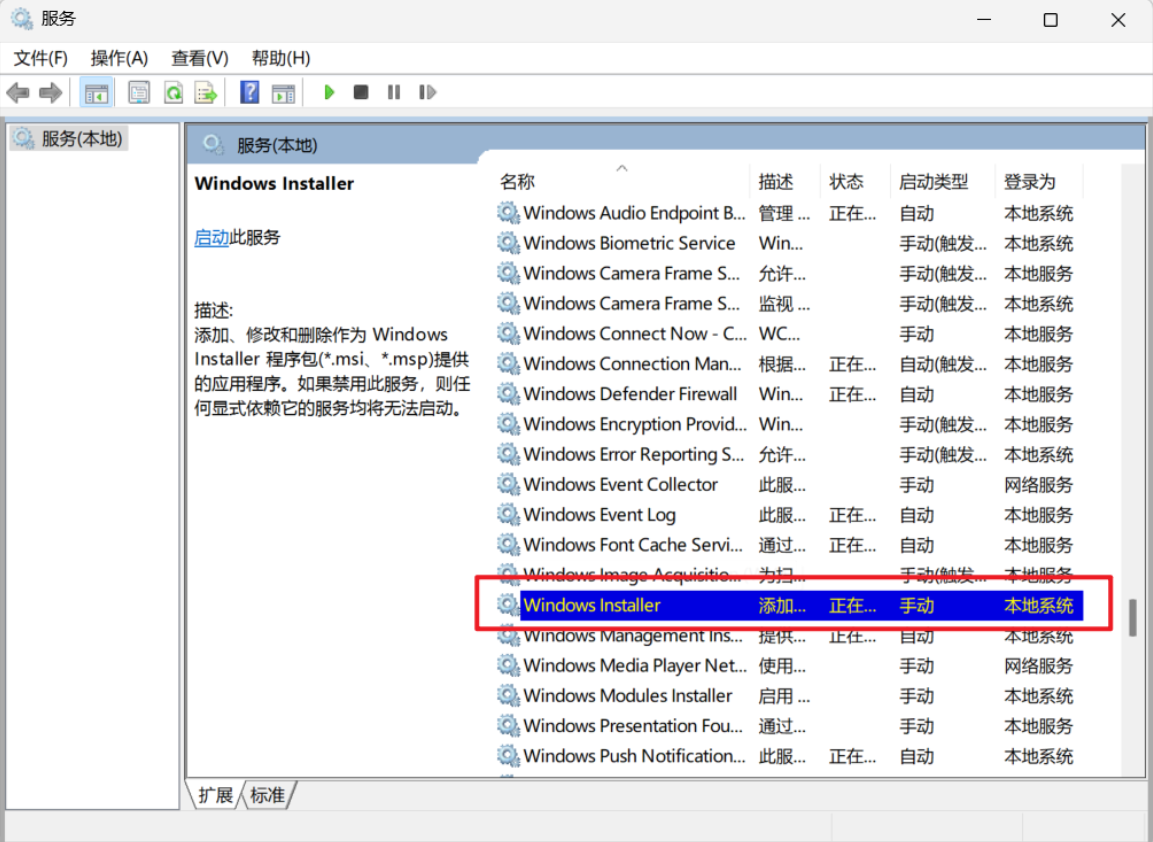Click 网络服务 in Windows Event Collector row
Image resolution: width=1153 pixels, height=842 pixels.
(1038, 484)
